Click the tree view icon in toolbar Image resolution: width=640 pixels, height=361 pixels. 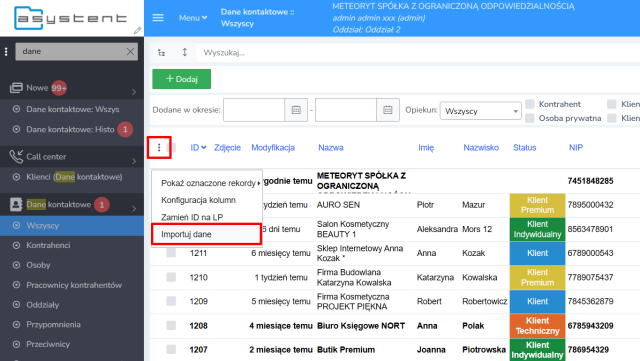(162, 53)
